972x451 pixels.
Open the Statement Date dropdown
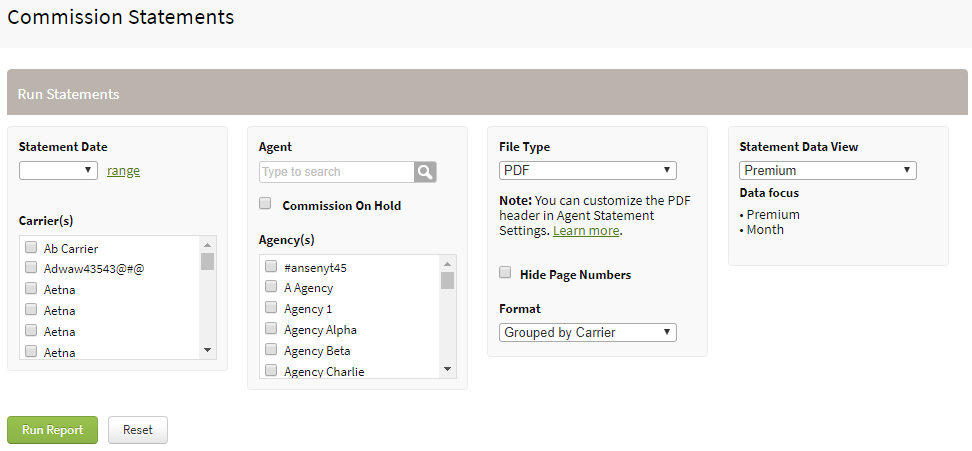(x=58, y=170)
